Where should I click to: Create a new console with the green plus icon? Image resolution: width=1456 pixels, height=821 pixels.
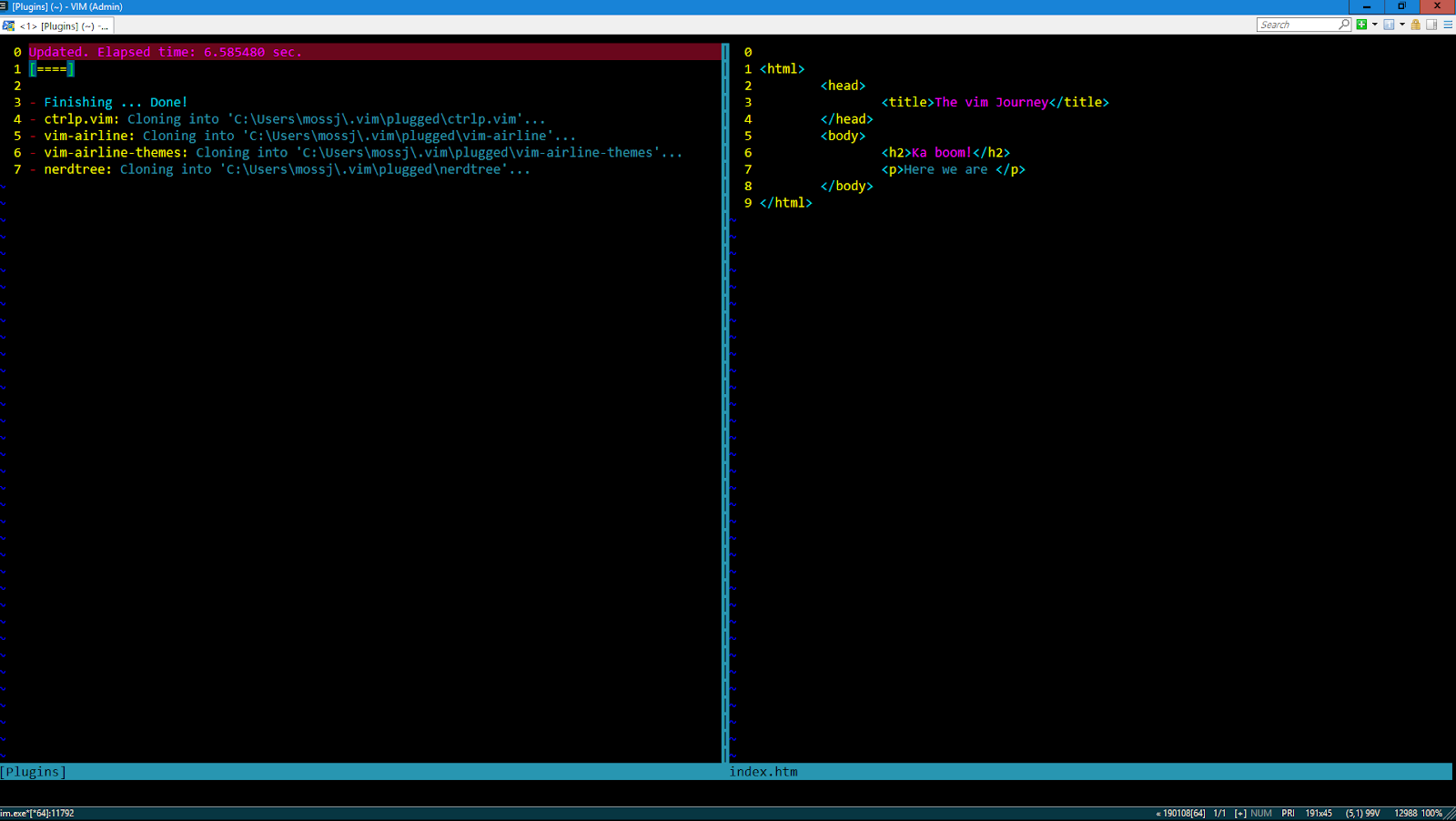tap(1361, 25)
